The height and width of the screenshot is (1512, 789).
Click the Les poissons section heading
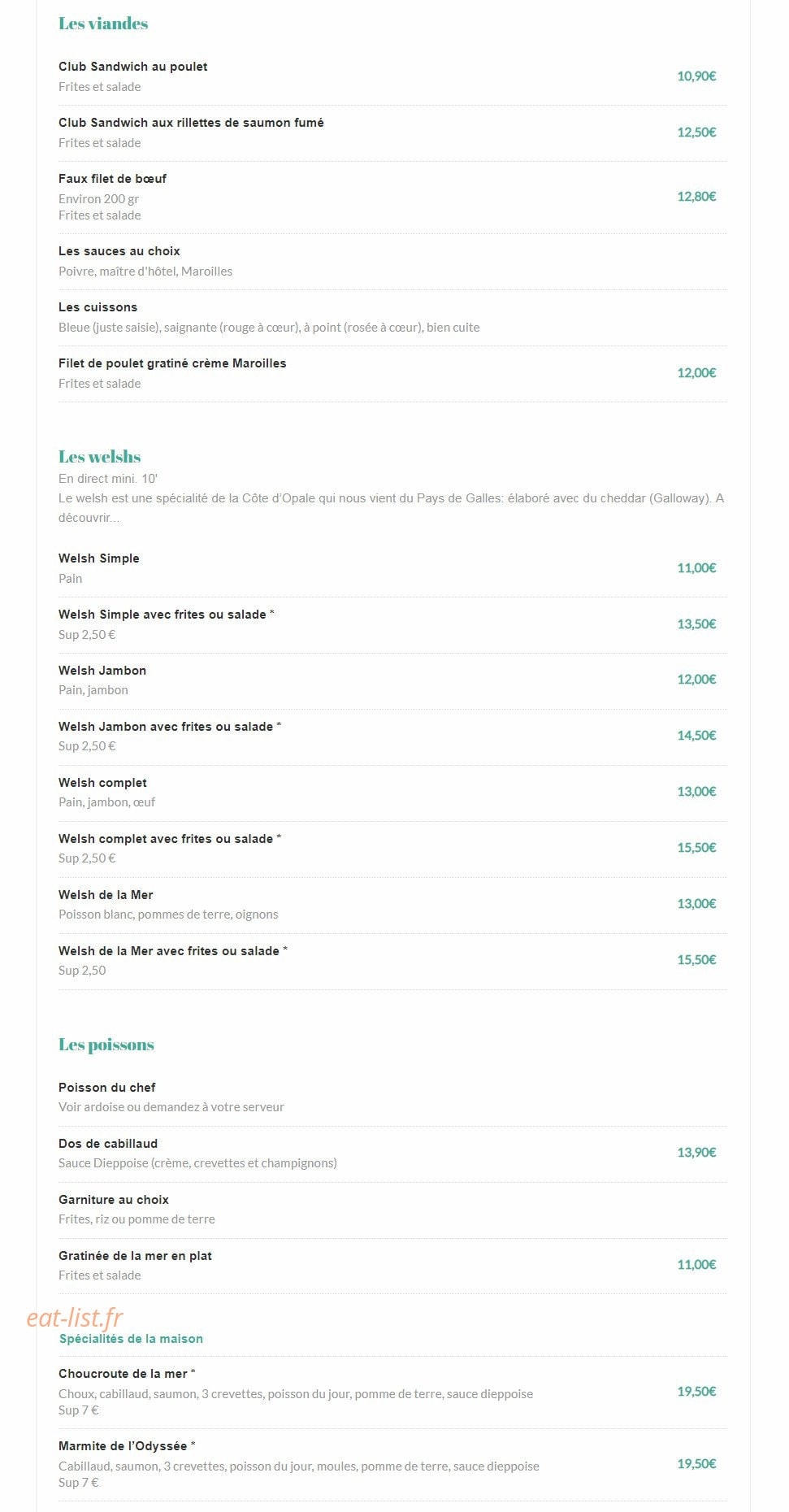pyautogui.click(x=106, y=1045)
